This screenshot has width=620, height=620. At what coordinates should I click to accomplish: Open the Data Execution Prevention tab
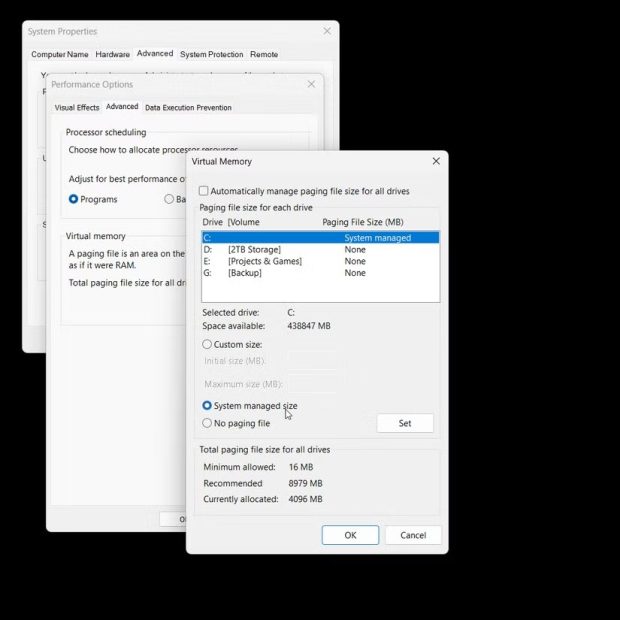pos(188,107)
